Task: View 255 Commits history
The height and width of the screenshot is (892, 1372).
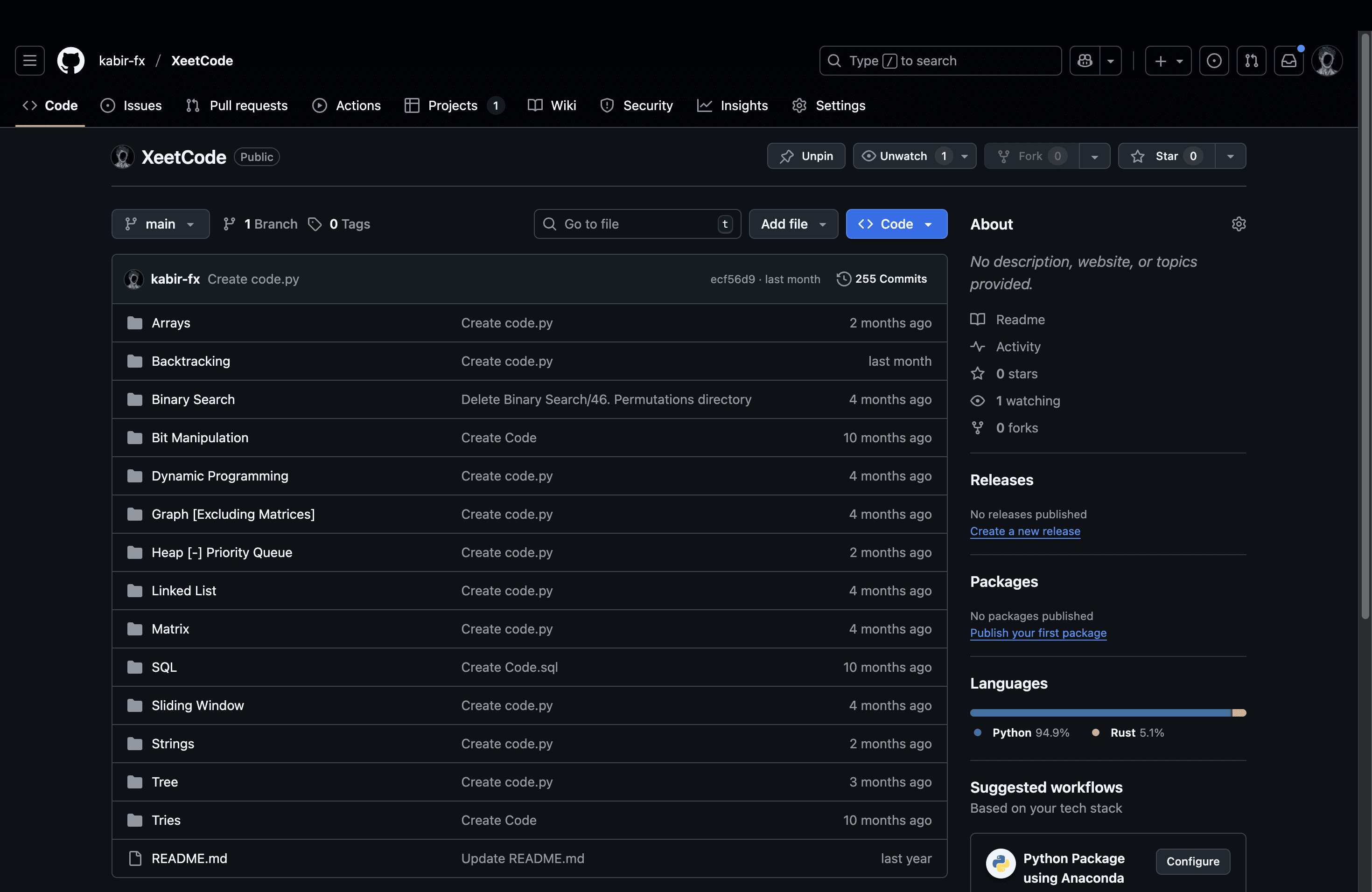Action: (x=882, y=279)
